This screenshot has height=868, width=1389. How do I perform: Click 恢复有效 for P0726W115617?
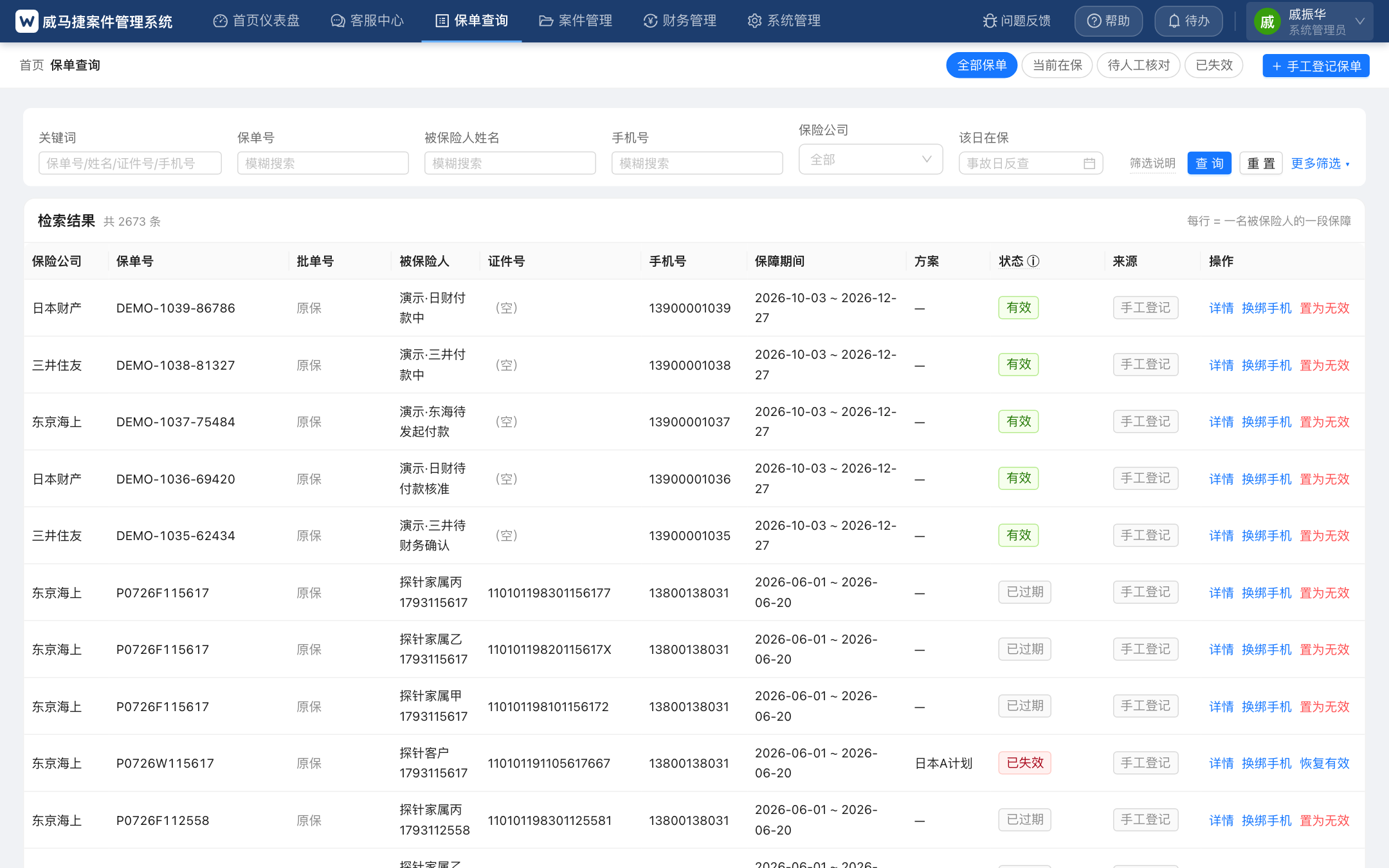1324,763
